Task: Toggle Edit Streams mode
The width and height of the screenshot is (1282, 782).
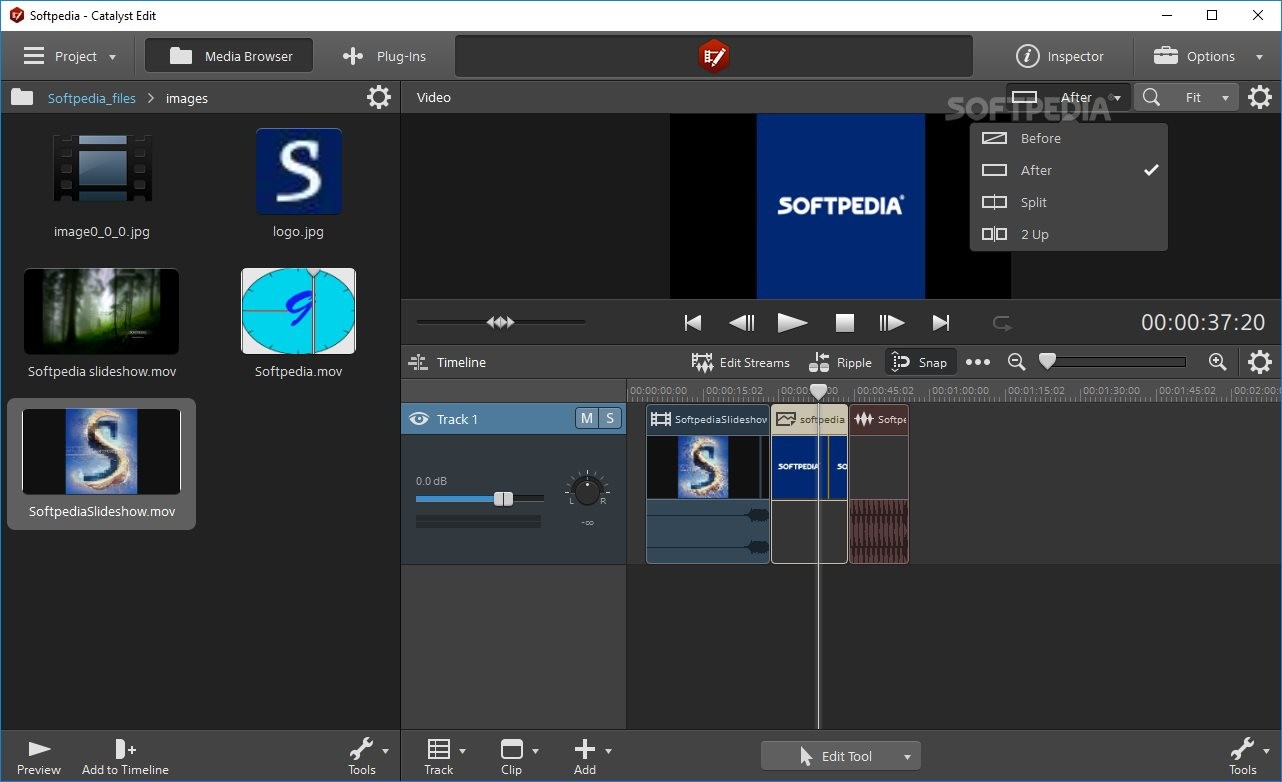Action: coord(741,362)
